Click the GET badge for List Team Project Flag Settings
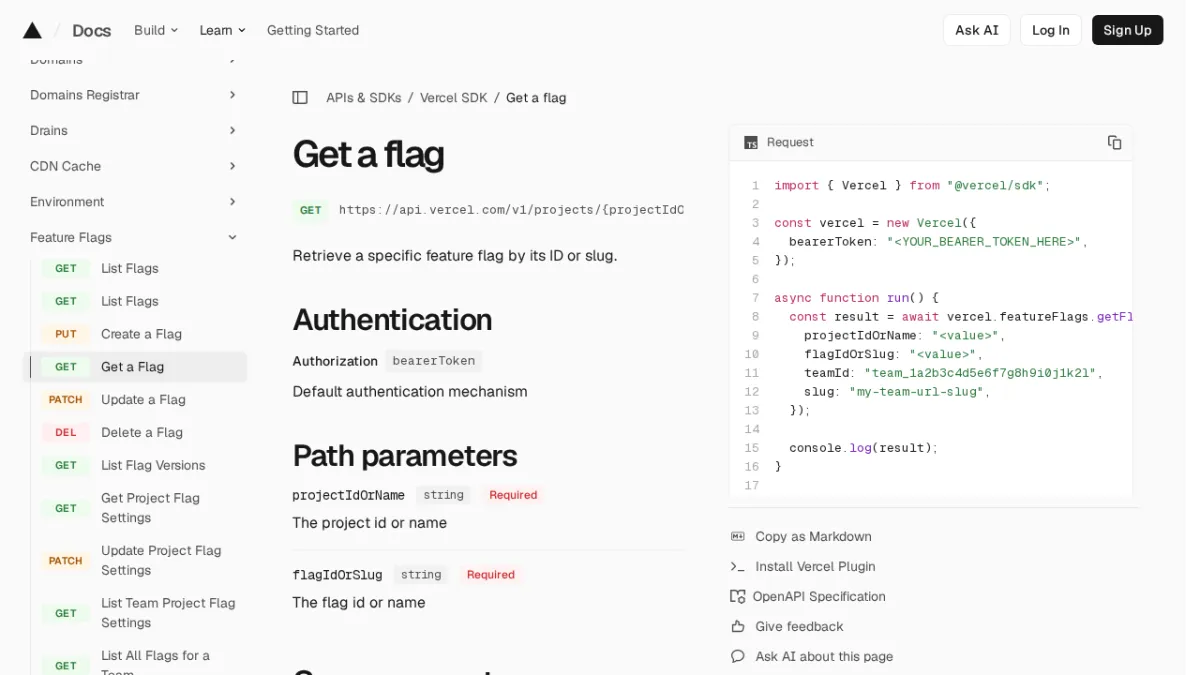 tap(66, 613)
